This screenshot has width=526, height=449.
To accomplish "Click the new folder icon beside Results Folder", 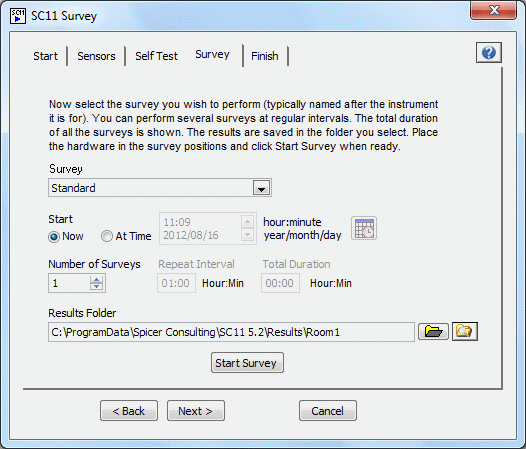I will pyautogui.click(x=465, y=332).
